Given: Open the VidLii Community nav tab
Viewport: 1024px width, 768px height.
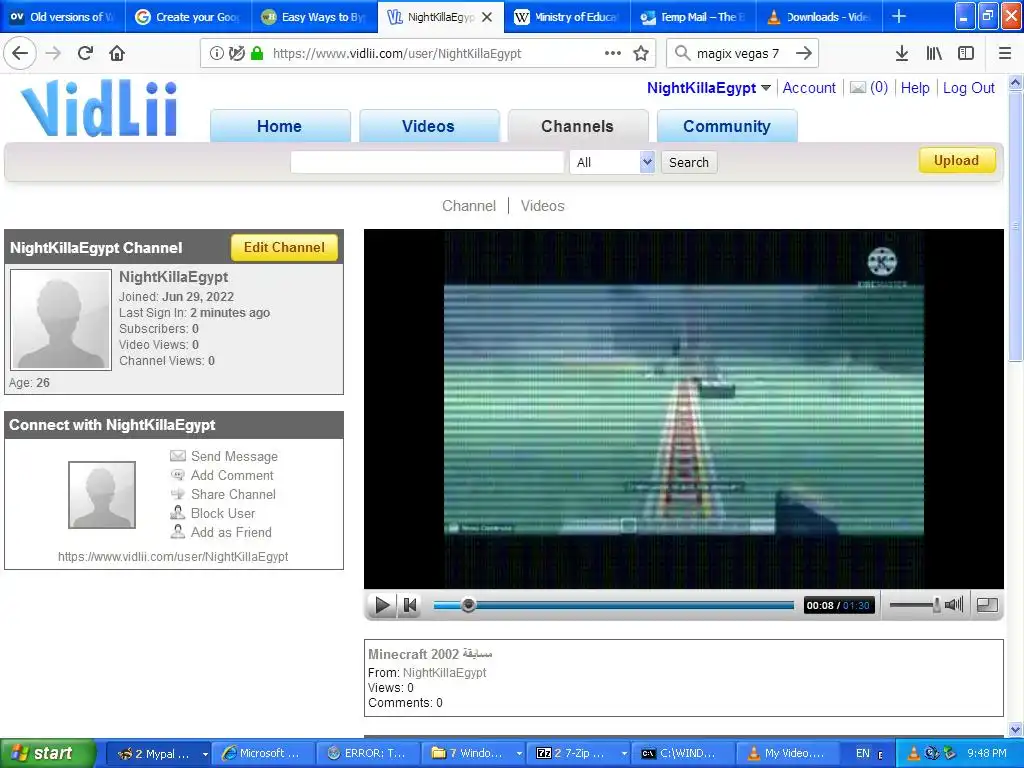Looking at the screenshot, I should [727, 126].
